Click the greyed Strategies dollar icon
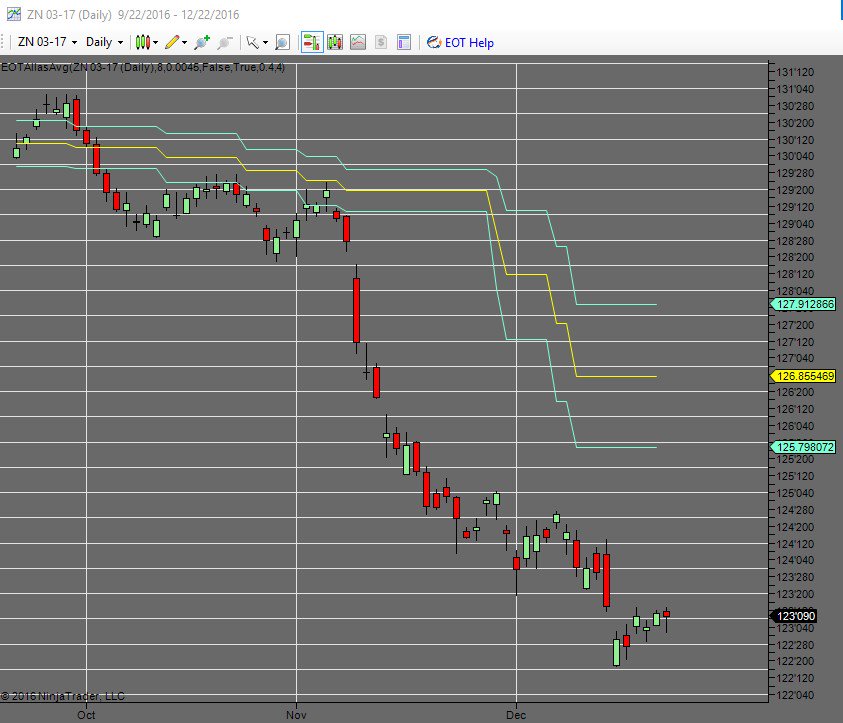Screen dimensions: 843x723 point(381,42)
